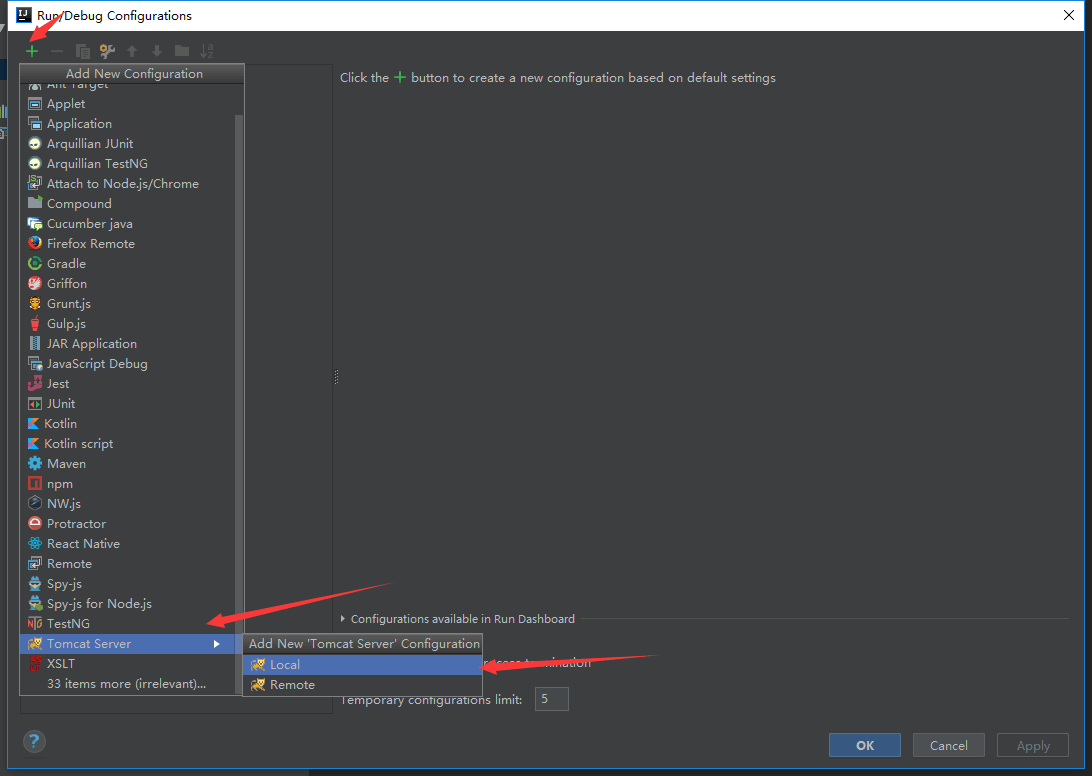Click the Application type icon
1092x776 pixels.
click(x=35, y=123)
